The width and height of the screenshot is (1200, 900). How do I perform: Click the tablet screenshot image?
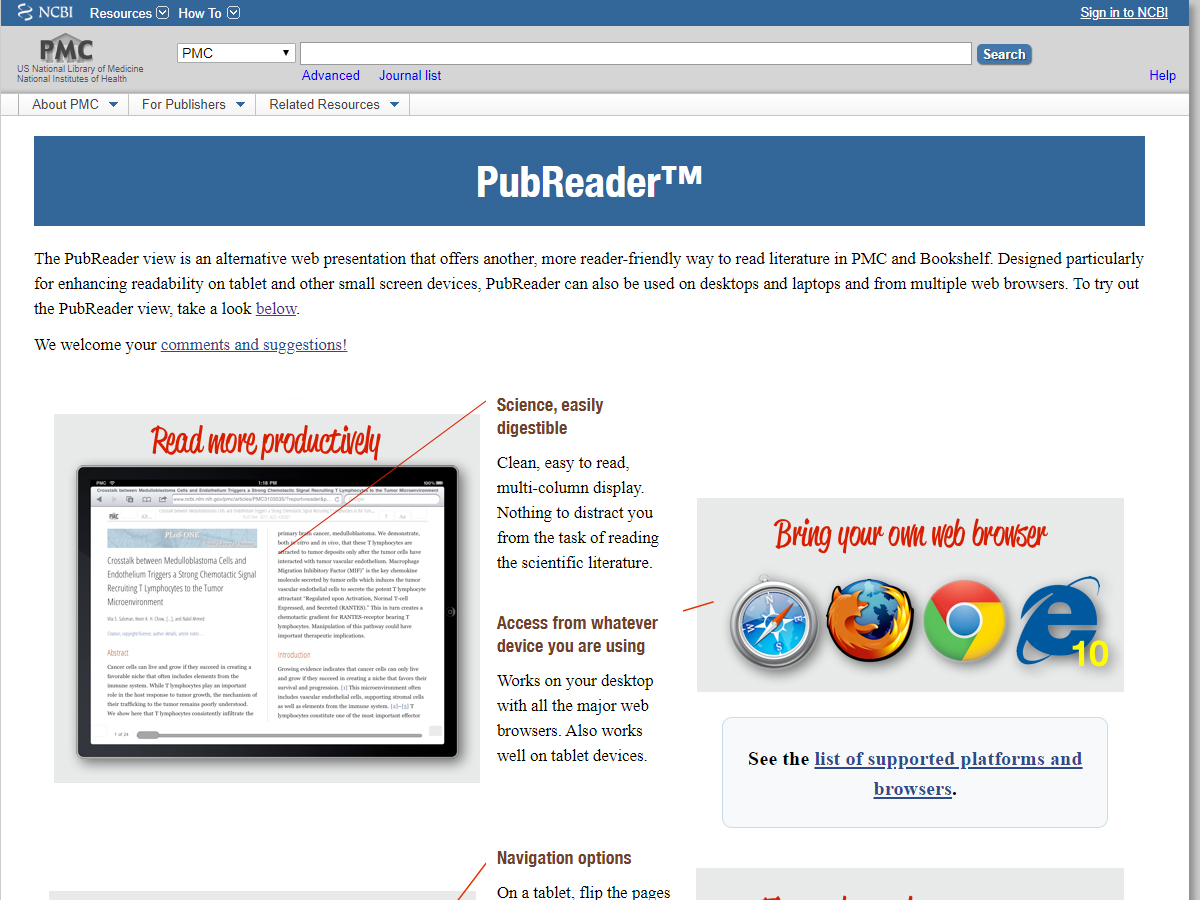pos(267,612)
